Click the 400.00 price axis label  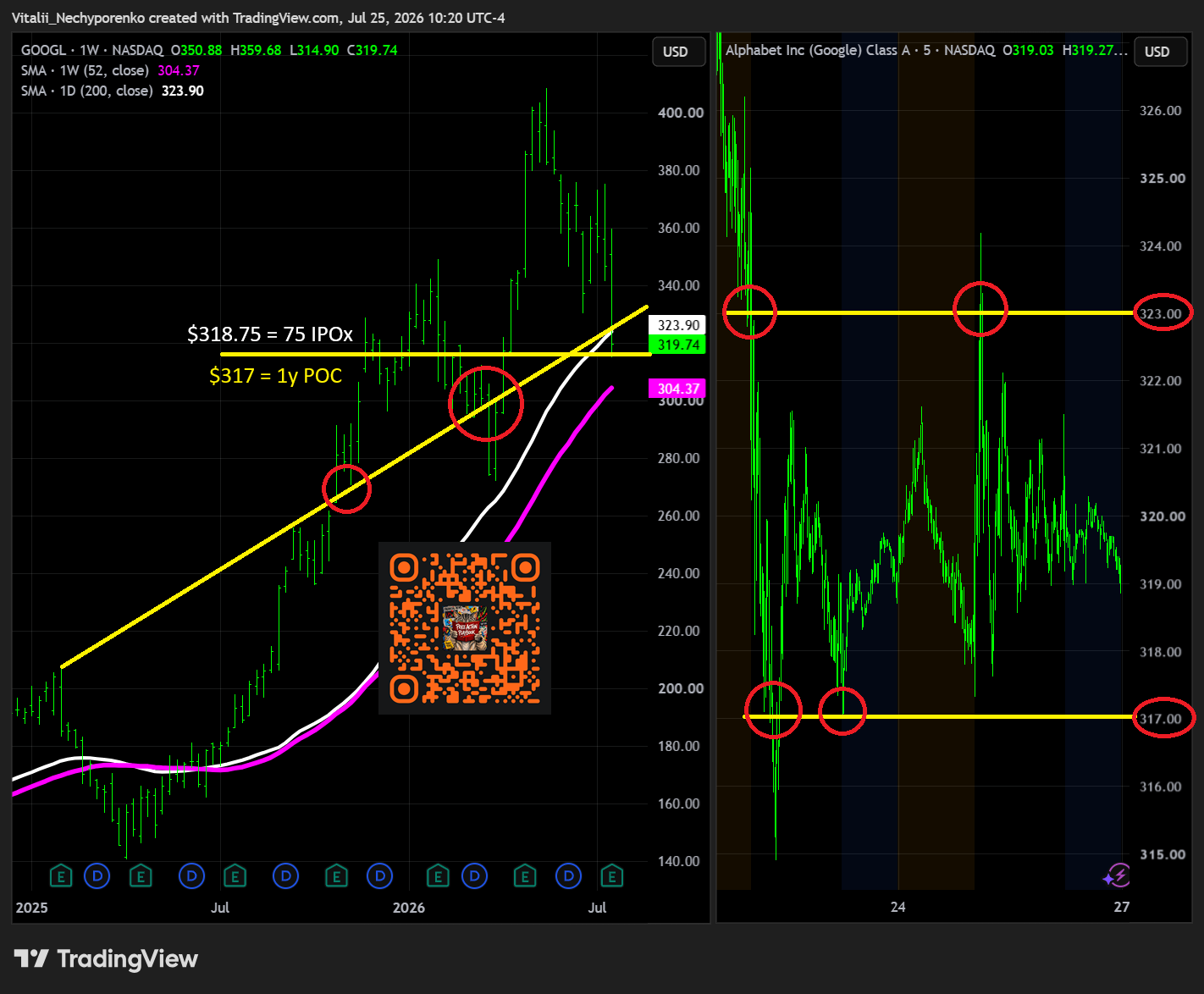pos(681,113)
